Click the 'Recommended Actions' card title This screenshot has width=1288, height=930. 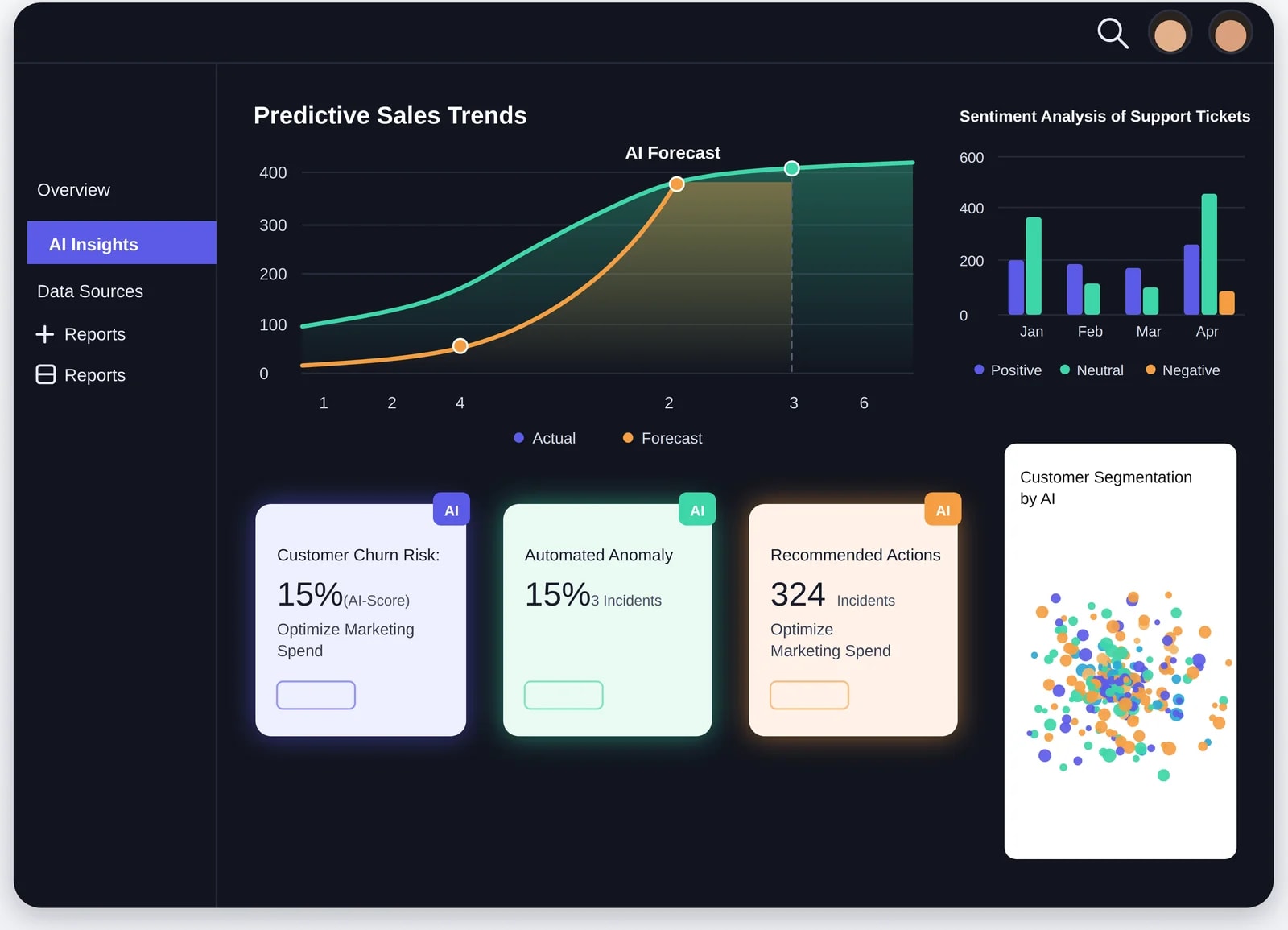tap(856, 555)
